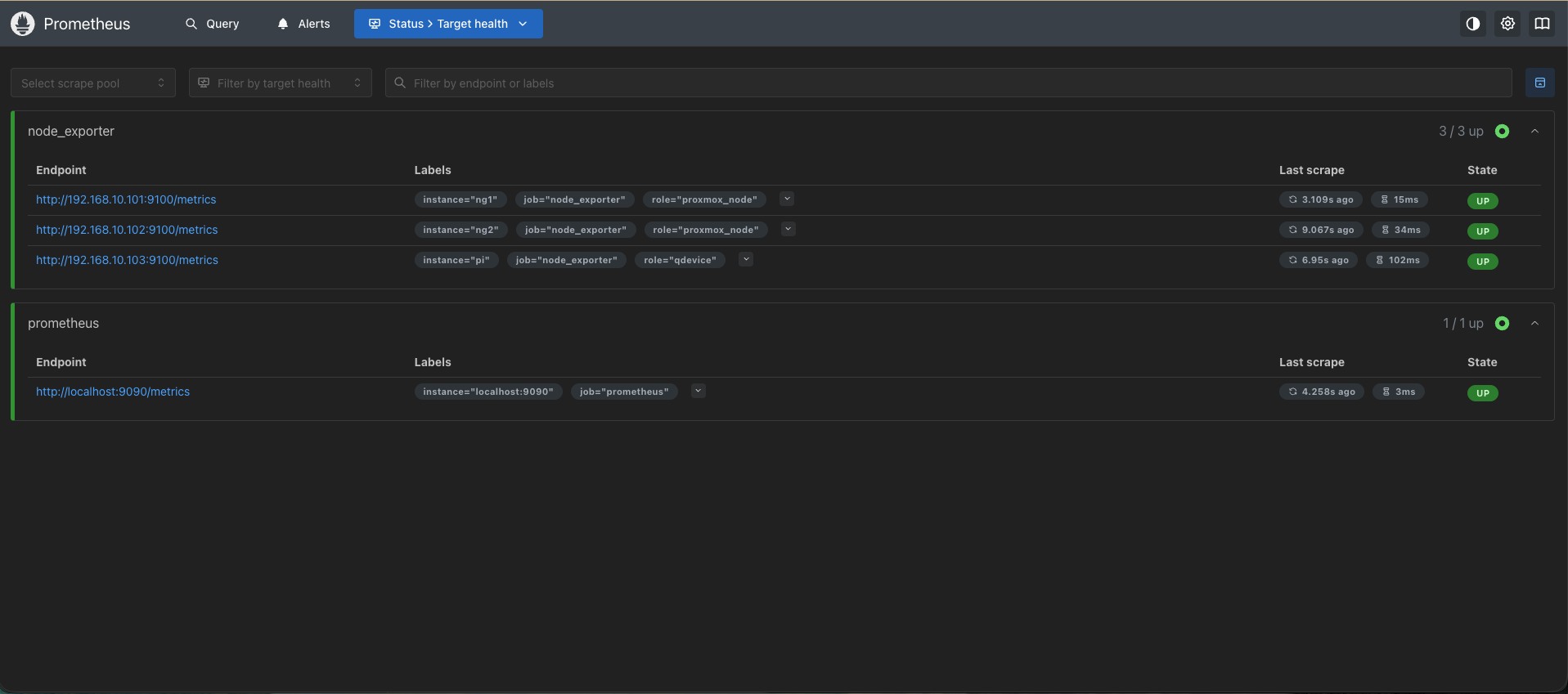
Task: Click the 1 / 1 up health ring
Action: (1503, 323)
